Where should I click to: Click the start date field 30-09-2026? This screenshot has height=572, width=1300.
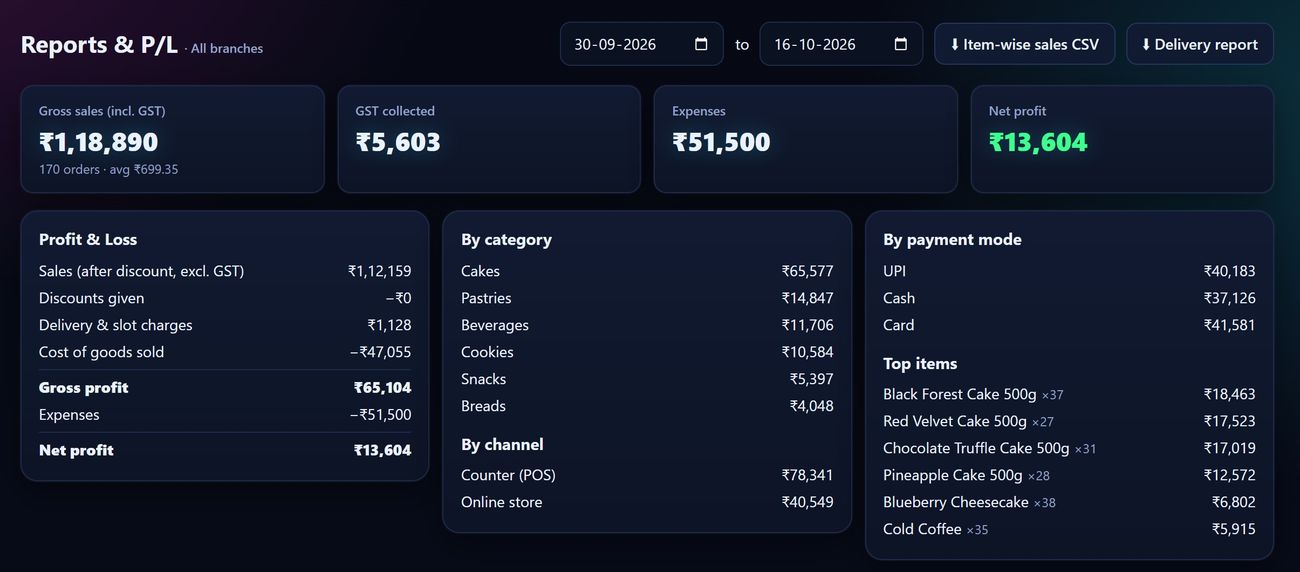coord(642,44)
